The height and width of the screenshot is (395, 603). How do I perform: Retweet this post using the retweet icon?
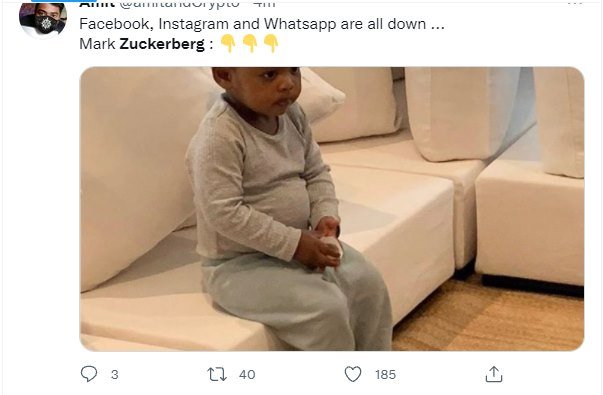[x=217, y=374]
